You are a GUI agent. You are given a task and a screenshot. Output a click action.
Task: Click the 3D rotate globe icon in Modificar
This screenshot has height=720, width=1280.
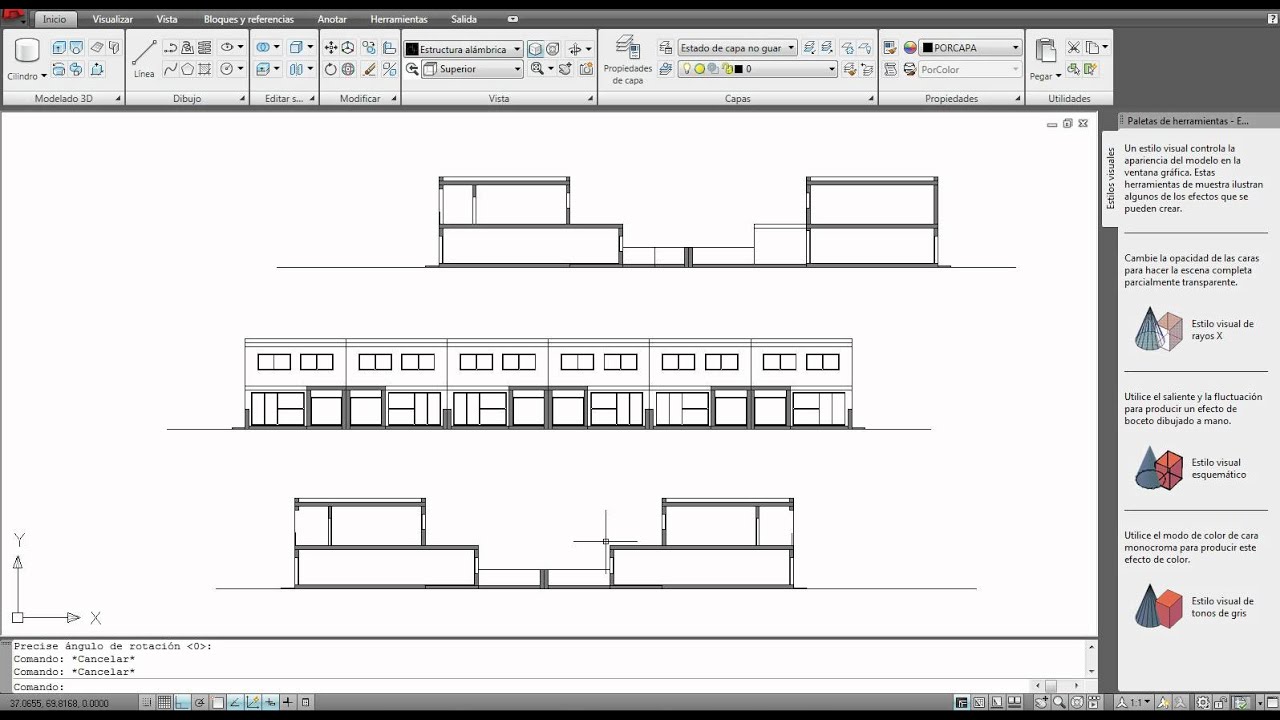click(x=348, y=69)
